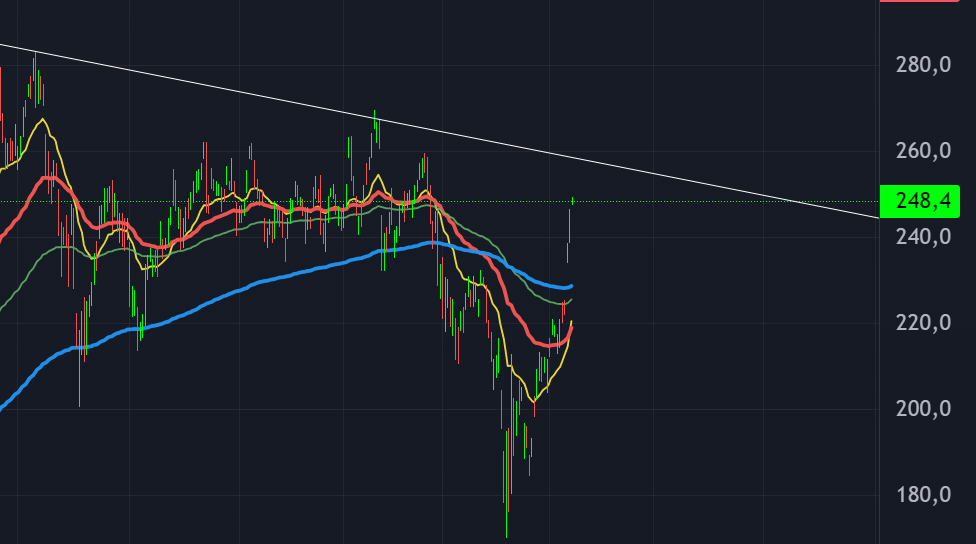
Task: Select the 200,0 price axis label
Action: pos(923,409)
